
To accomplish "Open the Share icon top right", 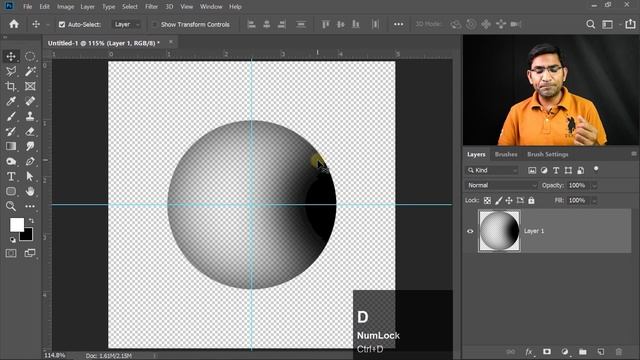I will 630,24.
